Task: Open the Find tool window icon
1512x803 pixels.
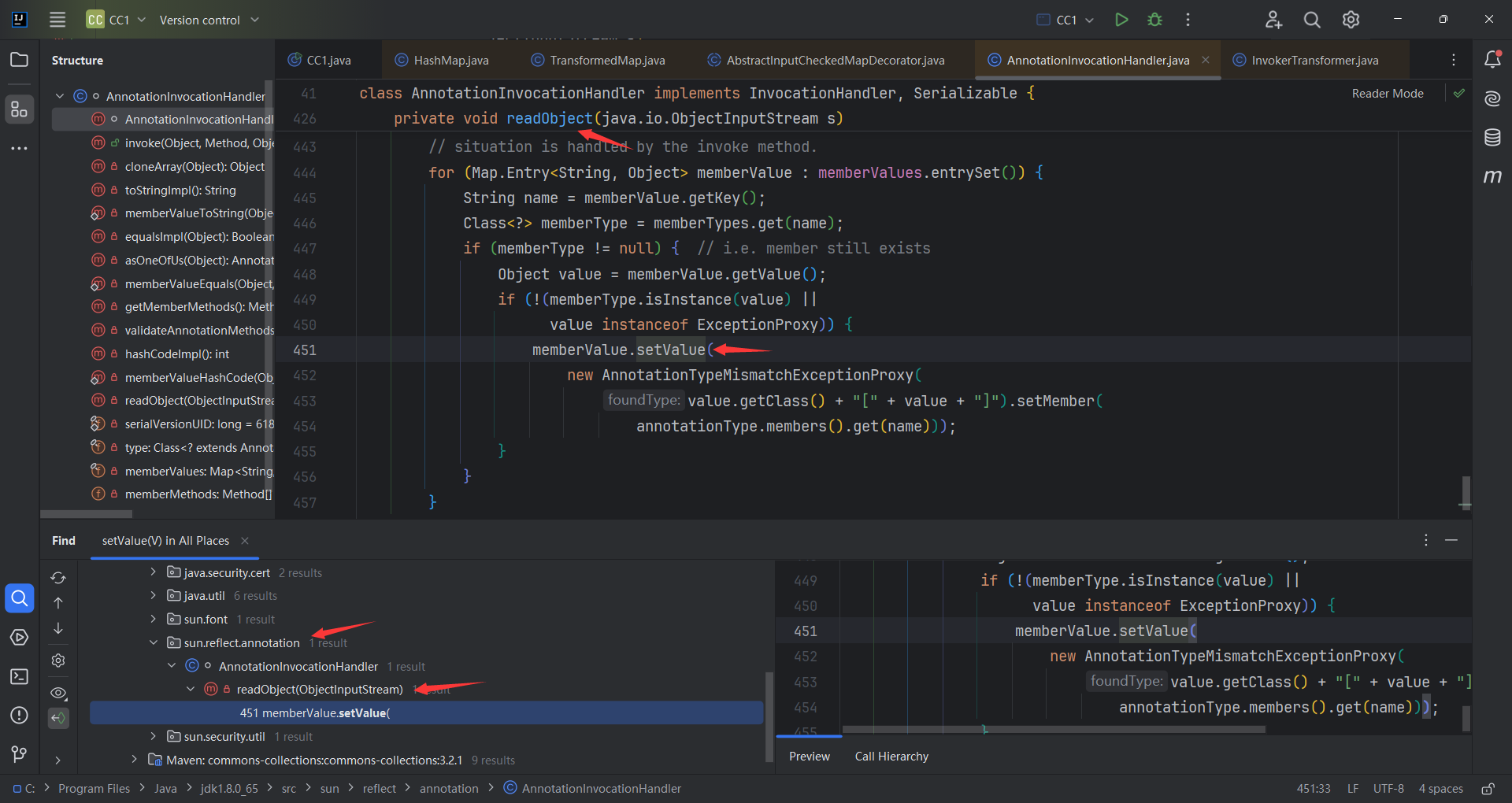Action: 20,598
